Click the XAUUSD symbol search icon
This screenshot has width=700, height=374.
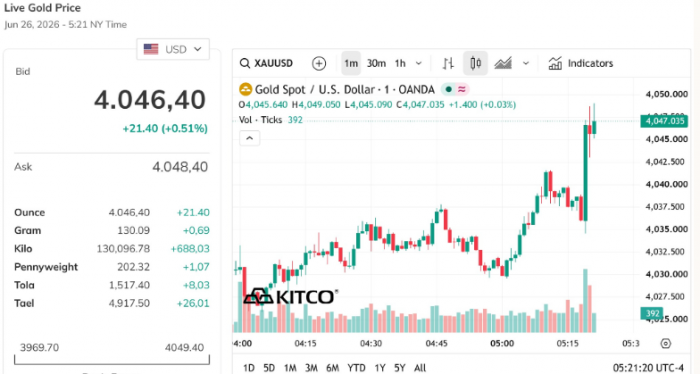coord(245,63)
